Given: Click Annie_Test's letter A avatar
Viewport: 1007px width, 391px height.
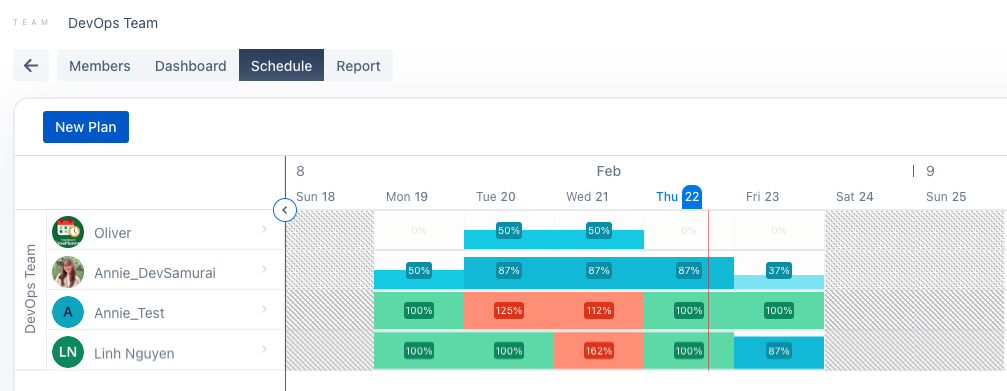Looking at the screenshot, I should (68, 313).
